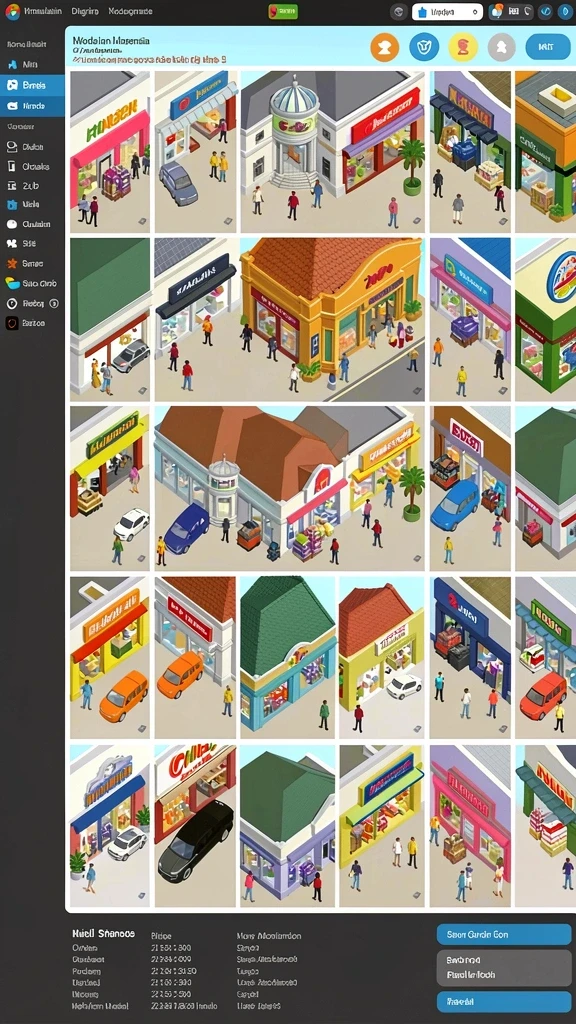Open the thumbnail of the pink storefront with purple crates

(110, 152)
